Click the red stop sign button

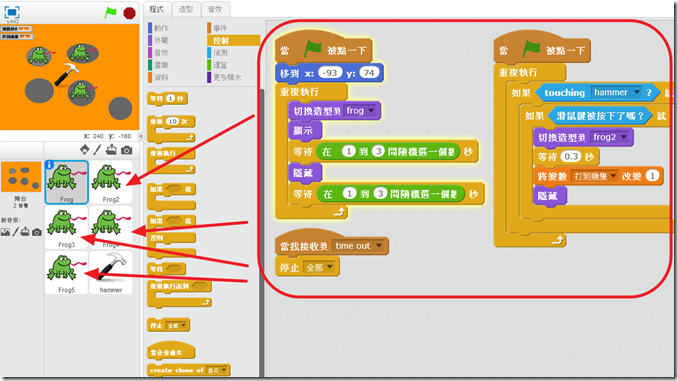click(129, 13)
